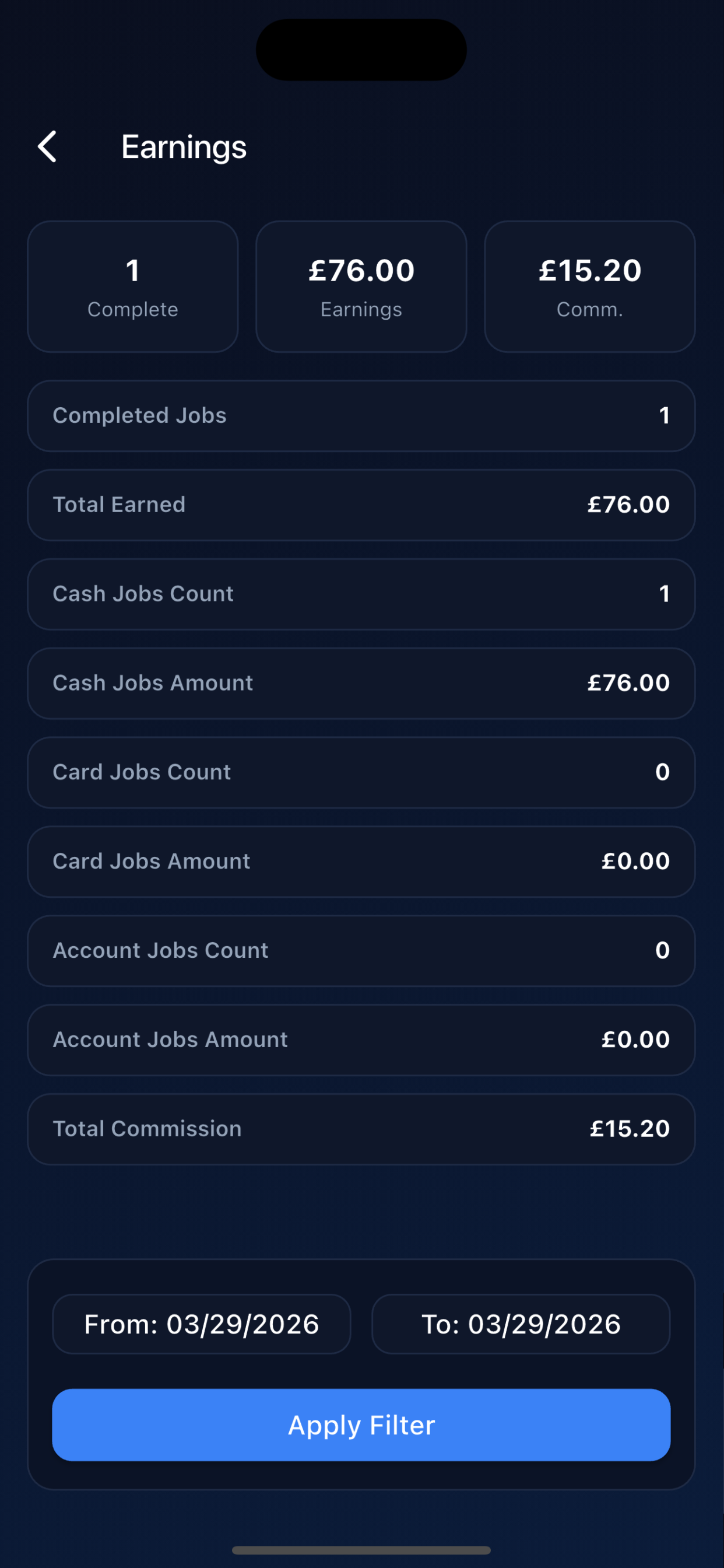Screen dimensions: 724x1568
Task: Tap the iOS home indicator bar
Action: [361, 1550]
